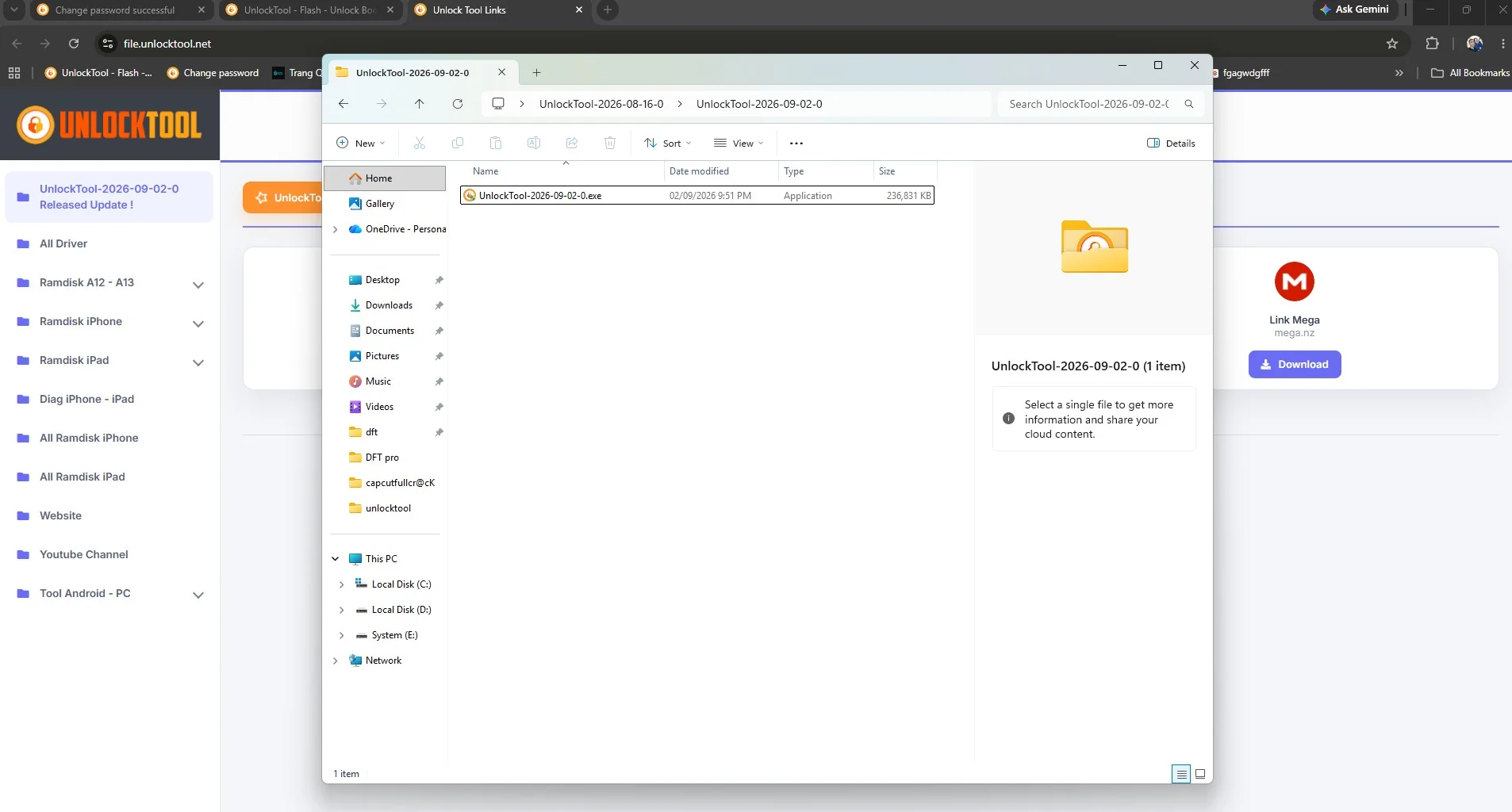Viewport: 1512px width, 812px height.
Task: Click the Paste icon in Explorer toolbar
Action: pyautogui.click(x=496, y=143)
